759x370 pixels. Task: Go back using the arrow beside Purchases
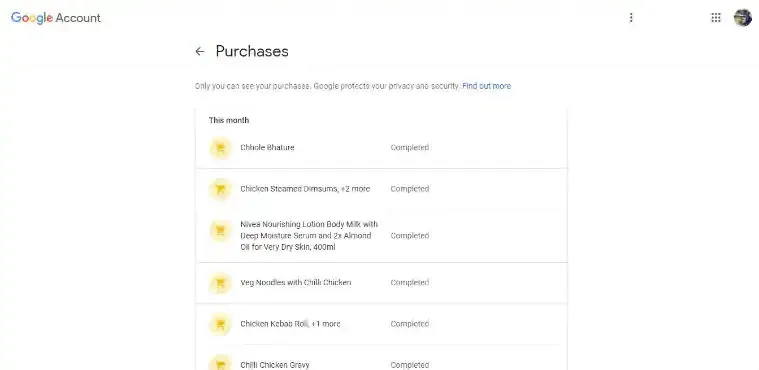[x=199, y=51]
